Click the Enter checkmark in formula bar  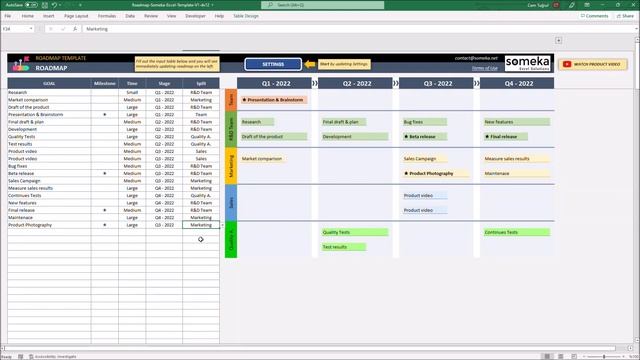coord(63,29)
